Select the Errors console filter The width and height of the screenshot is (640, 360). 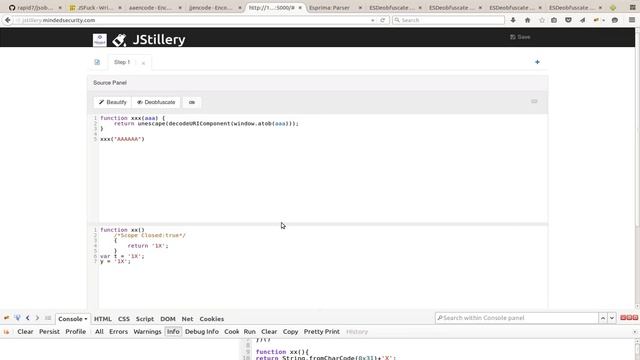tap(118, 331)
